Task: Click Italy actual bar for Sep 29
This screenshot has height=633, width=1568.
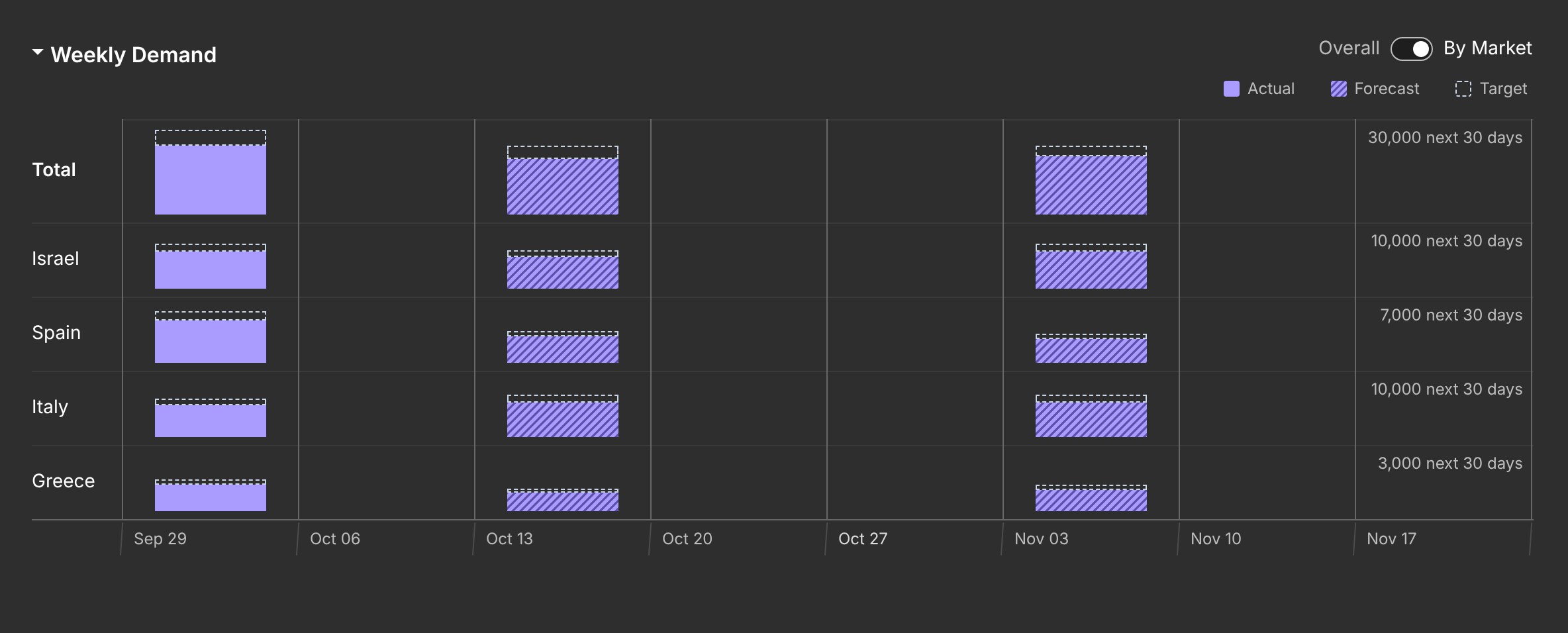Action: tap(211, 420)
